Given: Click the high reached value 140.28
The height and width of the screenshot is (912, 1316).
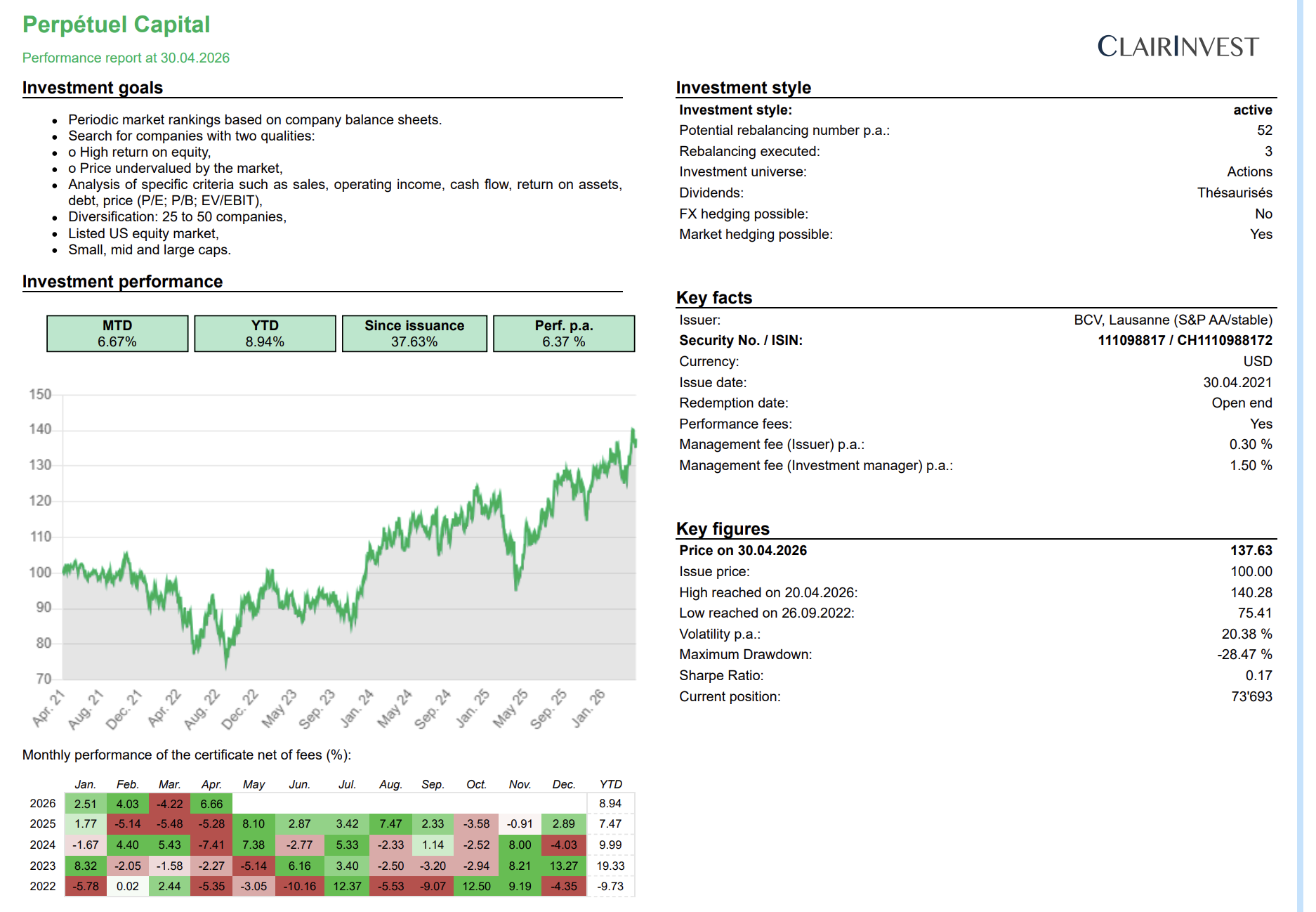Looking at the screenshot, I should [x=1251, y=593].
